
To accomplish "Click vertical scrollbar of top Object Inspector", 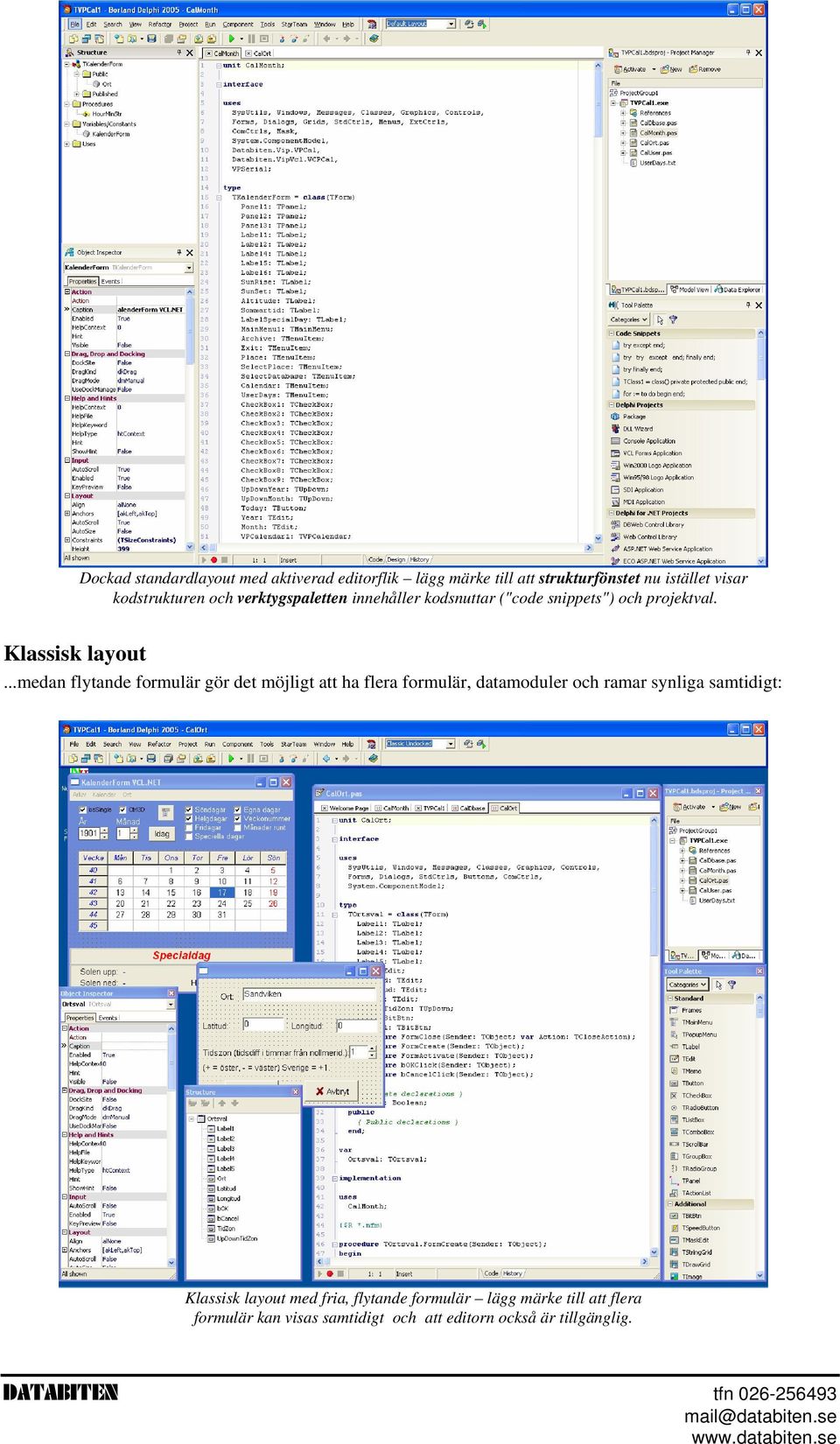I will coord(190,419).
